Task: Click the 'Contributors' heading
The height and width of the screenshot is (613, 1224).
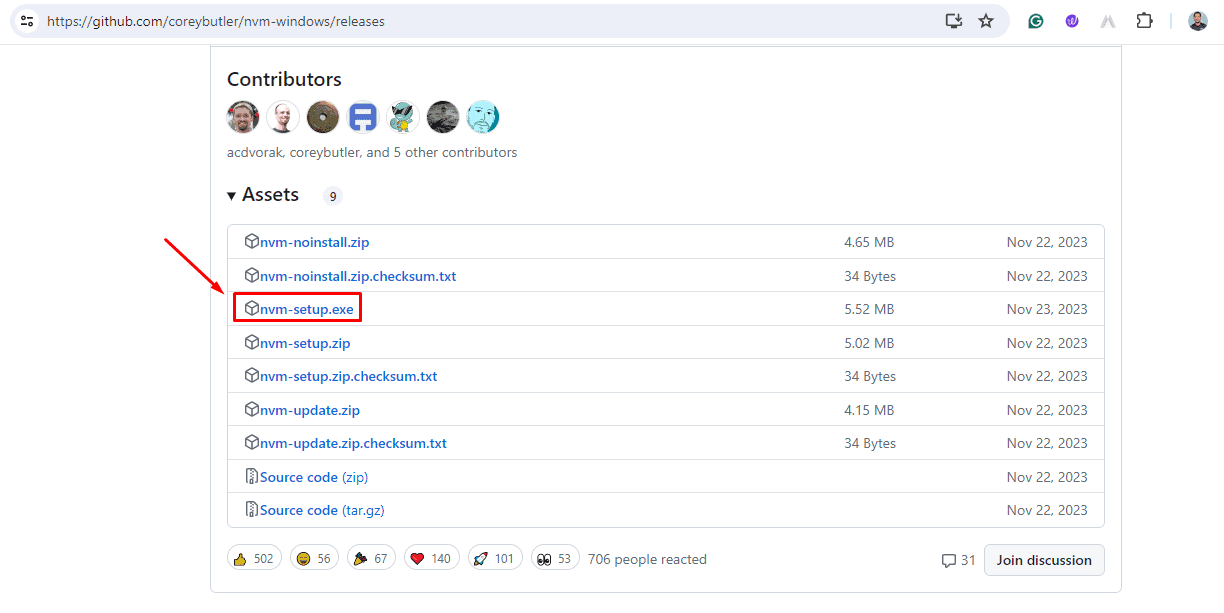Action: click(284, 79)
